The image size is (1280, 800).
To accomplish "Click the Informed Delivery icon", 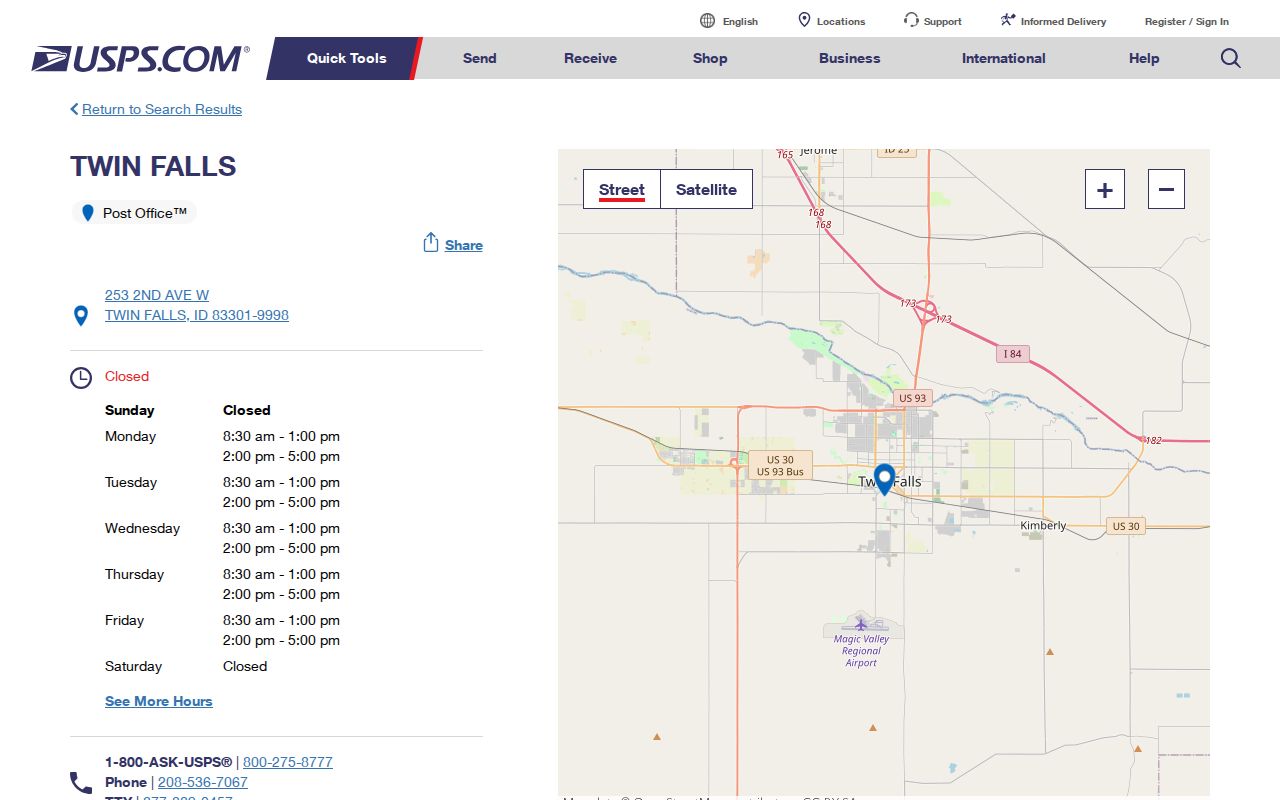I will pos(1008,20).
